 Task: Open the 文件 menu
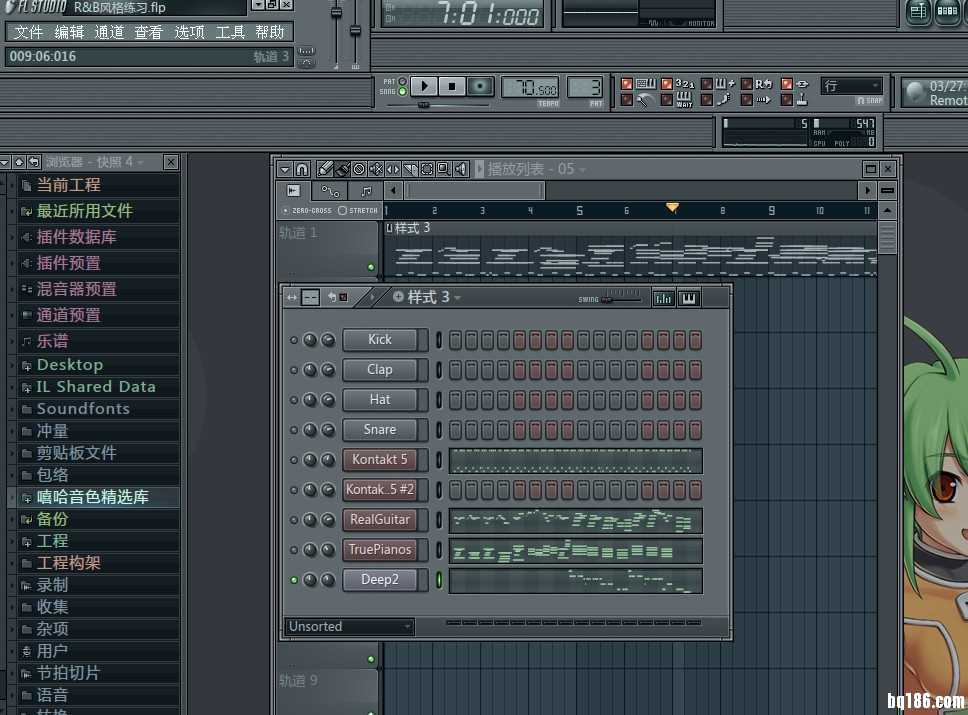click(x=28, y=32)
